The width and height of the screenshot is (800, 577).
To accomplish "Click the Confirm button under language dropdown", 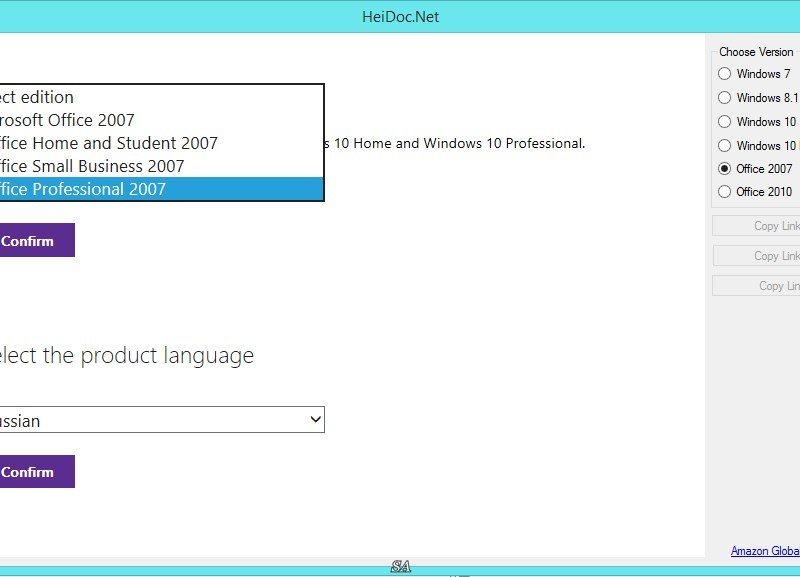I will (37, 471).
